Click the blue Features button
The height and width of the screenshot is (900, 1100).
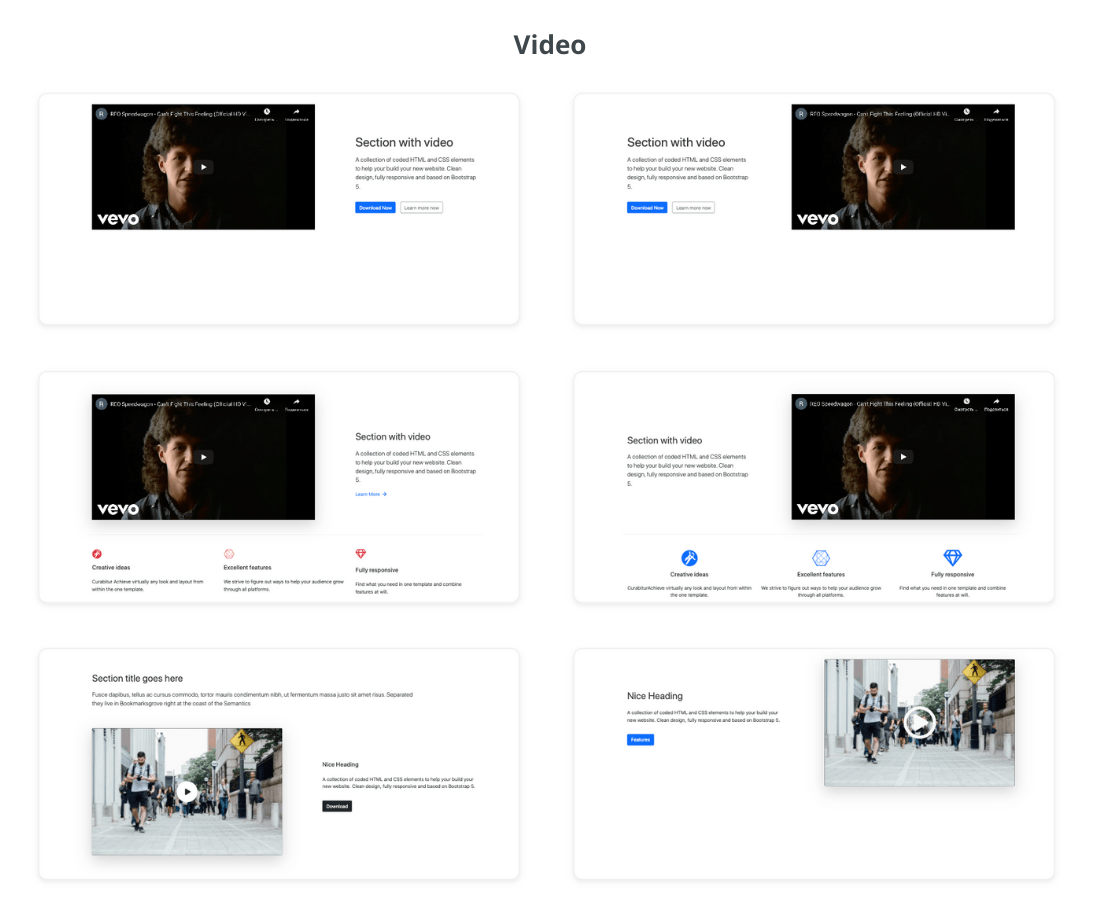[640, 740]
